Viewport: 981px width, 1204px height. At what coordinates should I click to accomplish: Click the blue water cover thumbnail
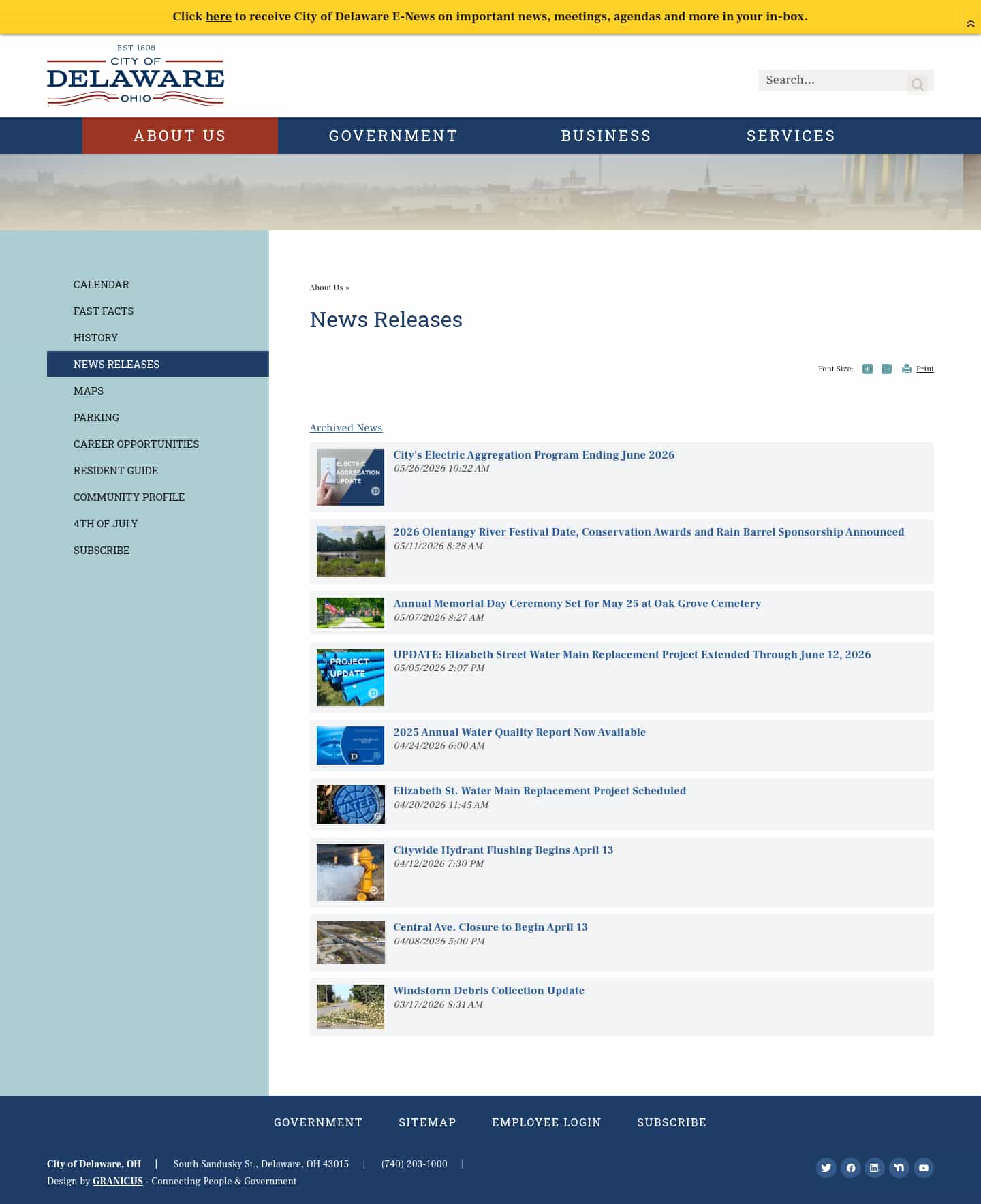[x=350, y=804]
